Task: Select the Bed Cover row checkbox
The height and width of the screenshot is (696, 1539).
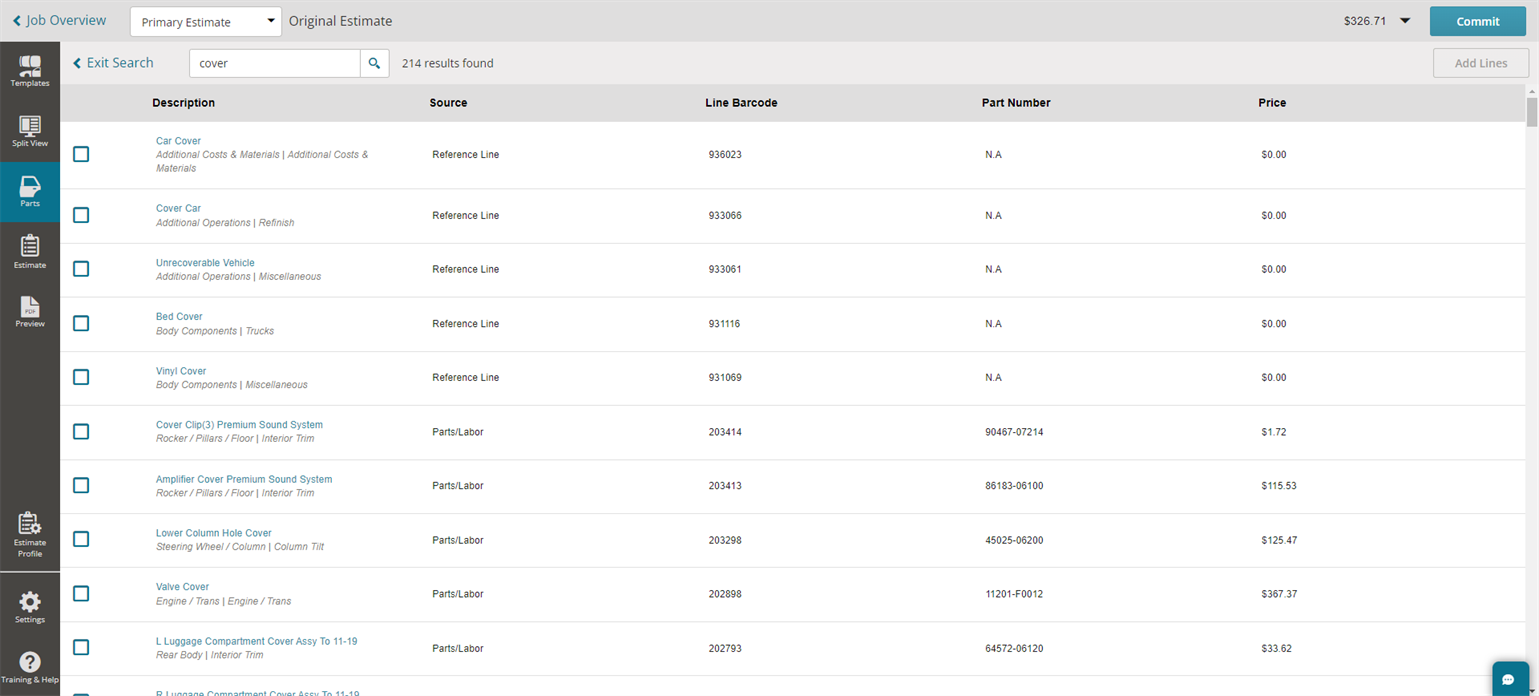Action: pos(81,323)
